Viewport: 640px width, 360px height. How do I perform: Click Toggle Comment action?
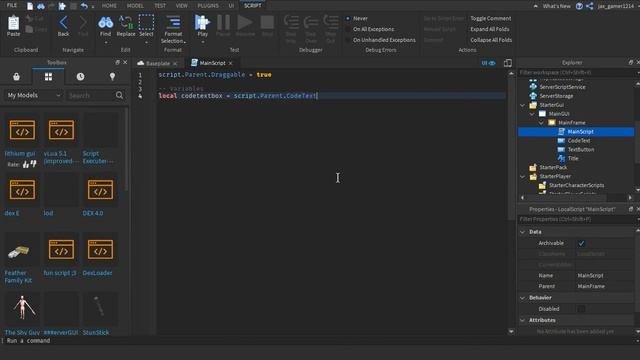point(491,18)
